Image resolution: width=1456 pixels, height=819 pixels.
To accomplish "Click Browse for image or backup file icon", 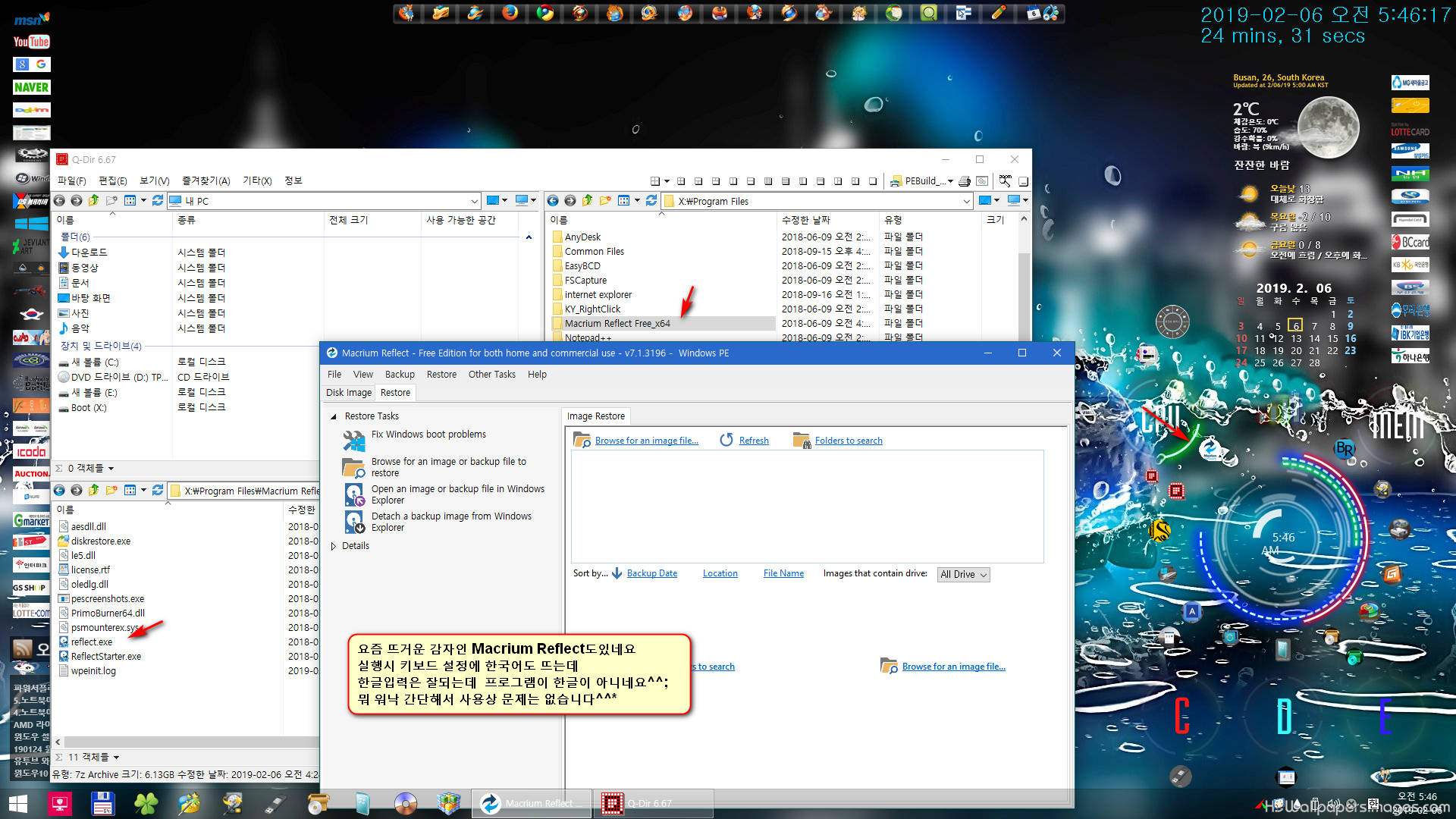I will tap(354, 467).
